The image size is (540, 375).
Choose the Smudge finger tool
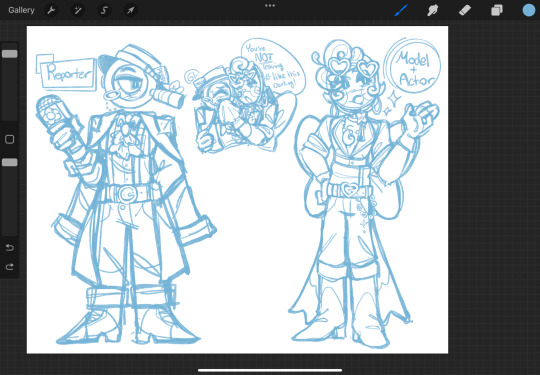click(433, 10)
